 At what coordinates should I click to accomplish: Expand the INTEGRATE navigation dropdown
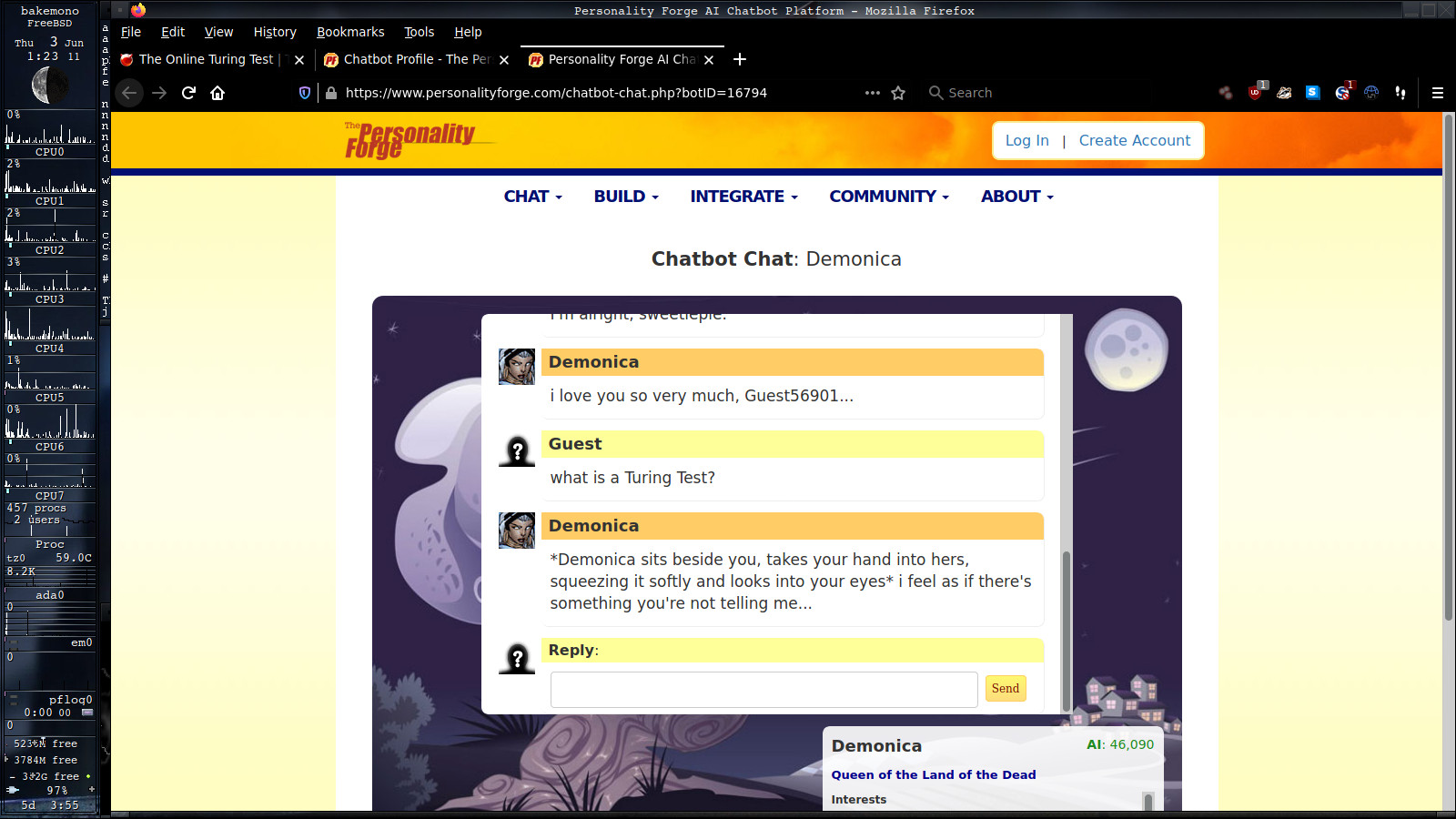[x=743, y=197]
